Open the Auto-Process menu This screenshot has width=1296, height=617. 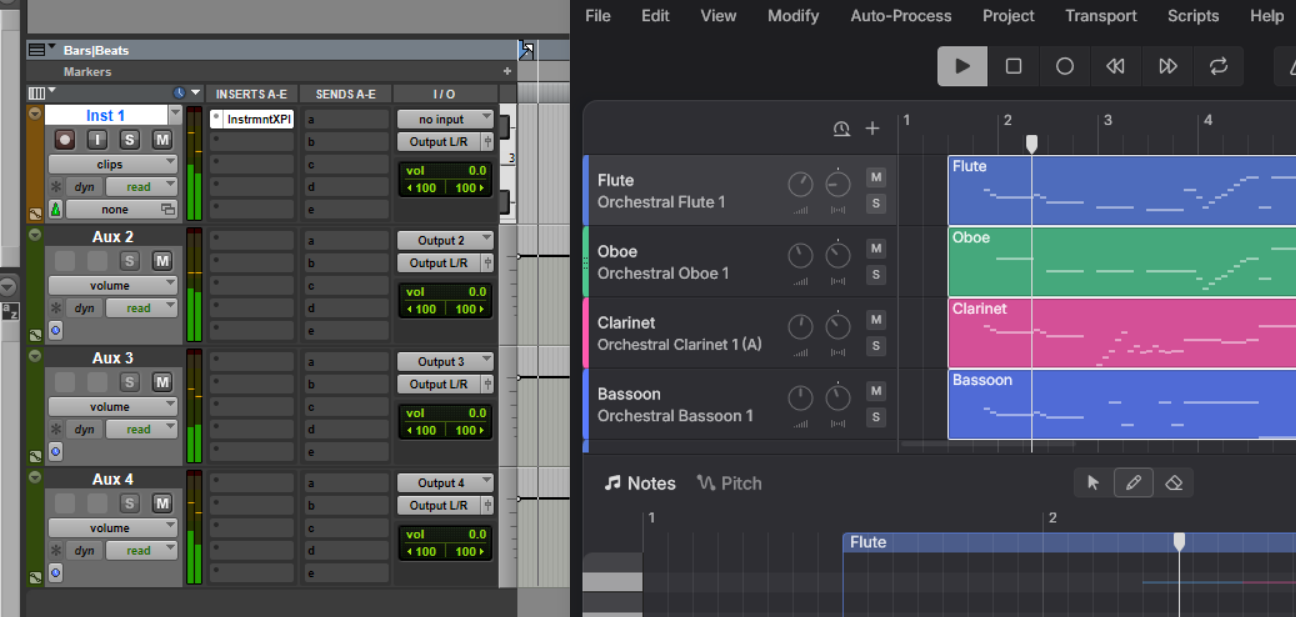pos(901,16)
